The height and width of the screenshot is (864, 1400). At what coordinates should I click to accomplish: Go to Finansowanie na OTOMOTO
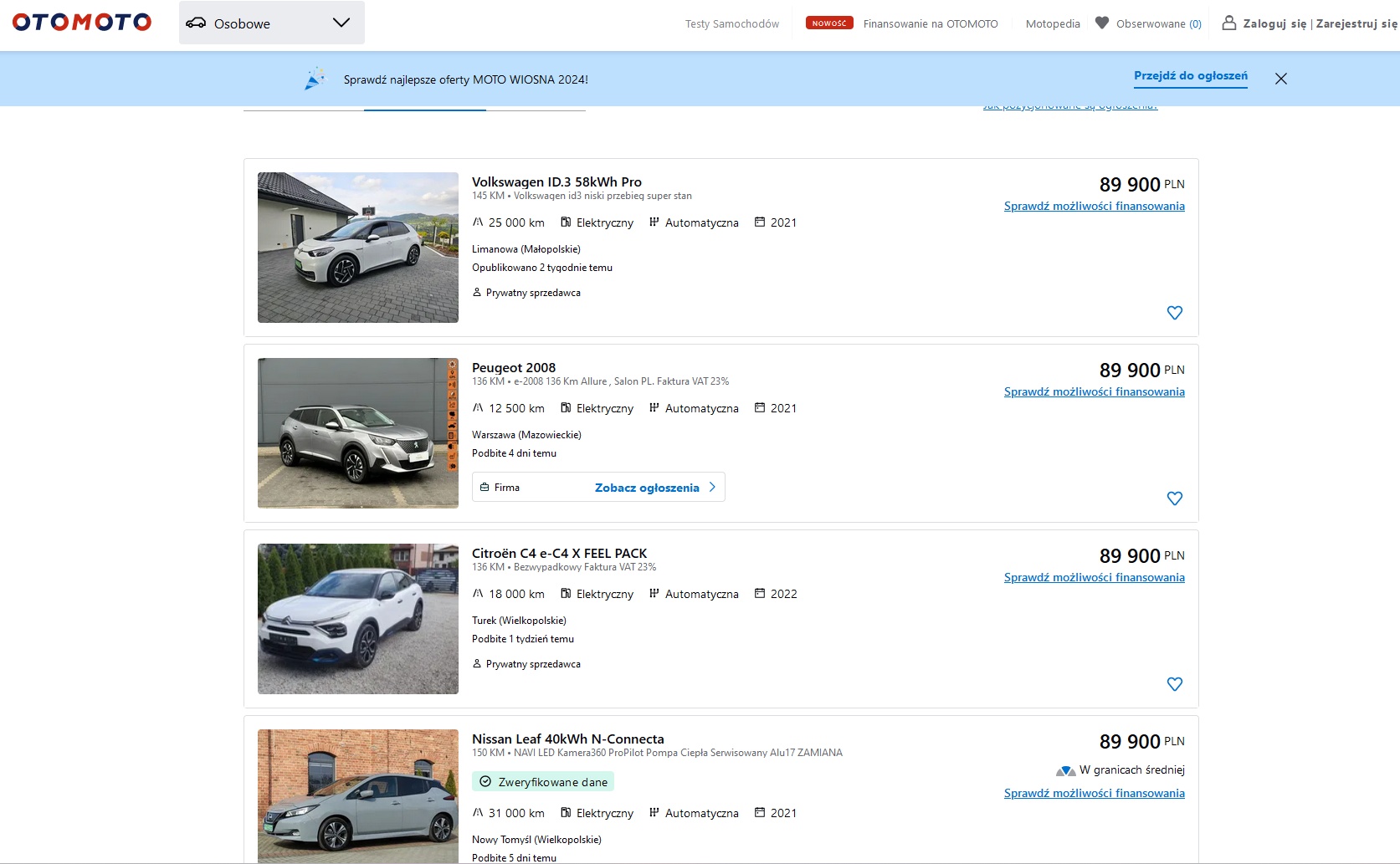pos(931,23)
